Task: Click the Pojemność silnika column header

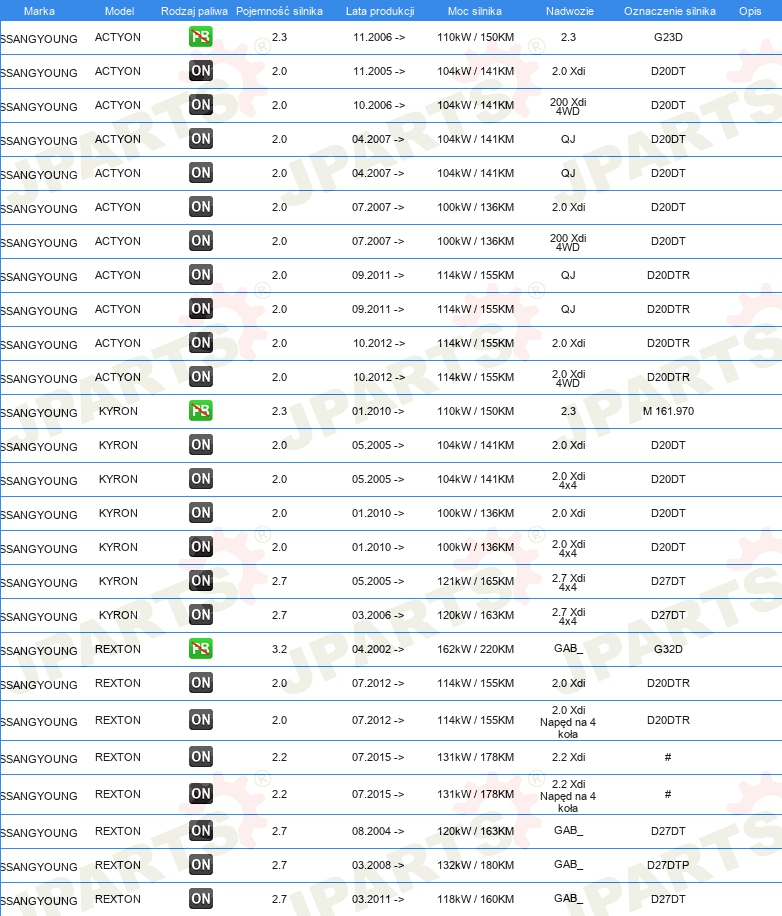Action: [x=279, y=11]
